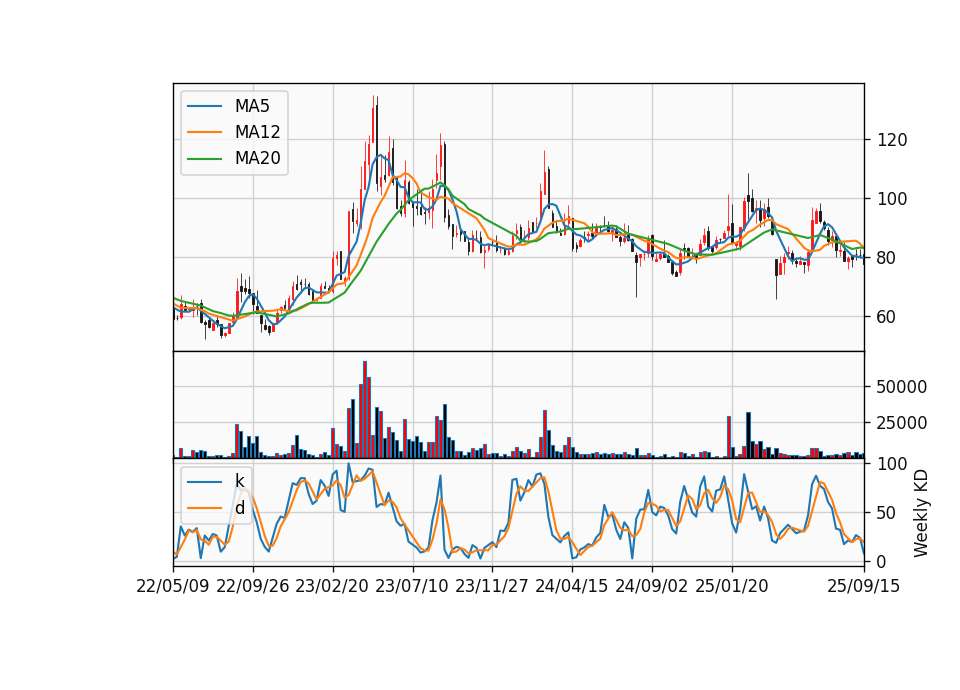Click the 24/09/02 date tick label
The image size is (960, 690).
point(651,586)
